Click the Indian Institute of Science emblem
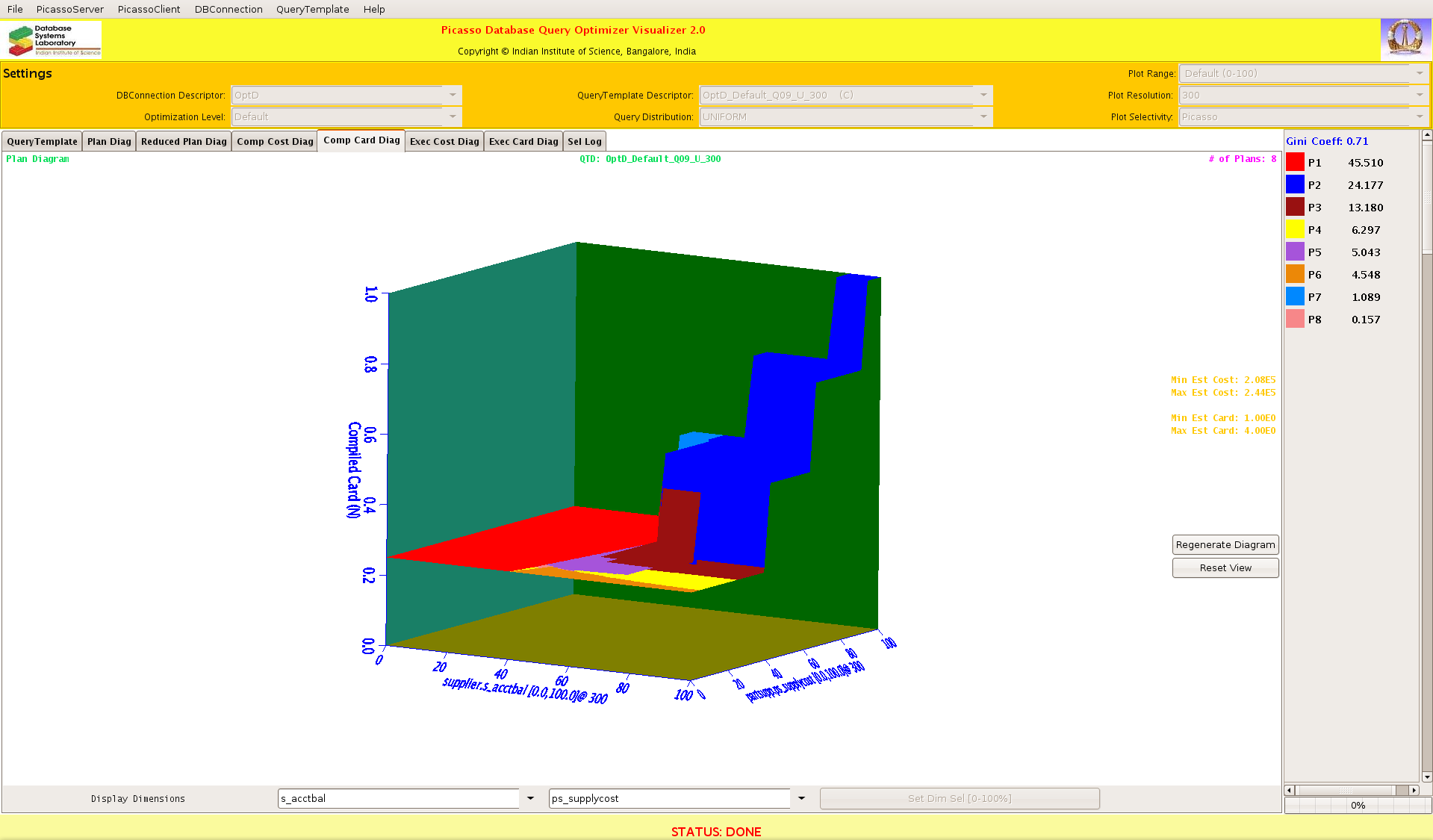The width and height of the screenshot is (1433, 840). click(1405, 39)
